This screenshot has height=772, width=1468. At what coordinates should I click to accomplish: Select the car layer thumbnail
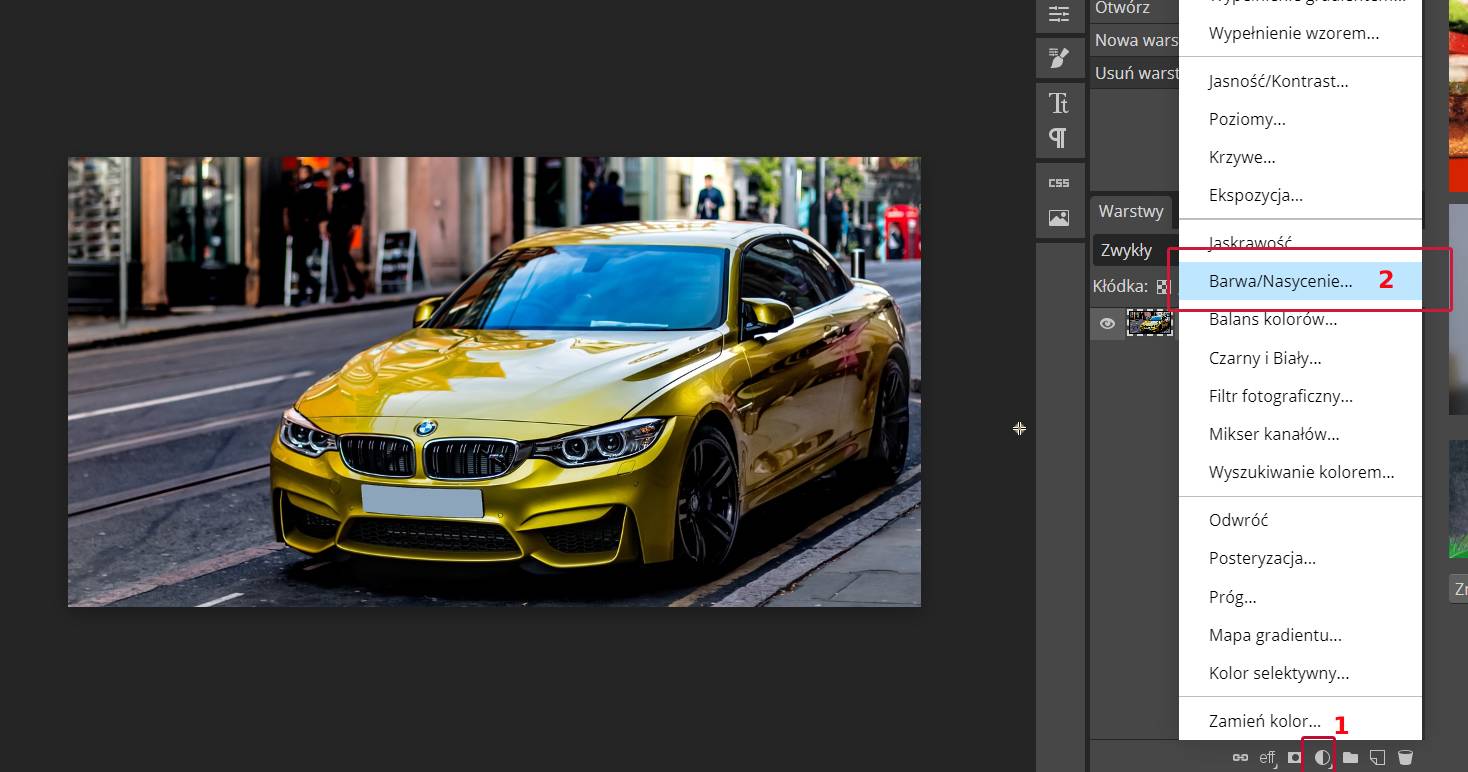[1150, 322]
